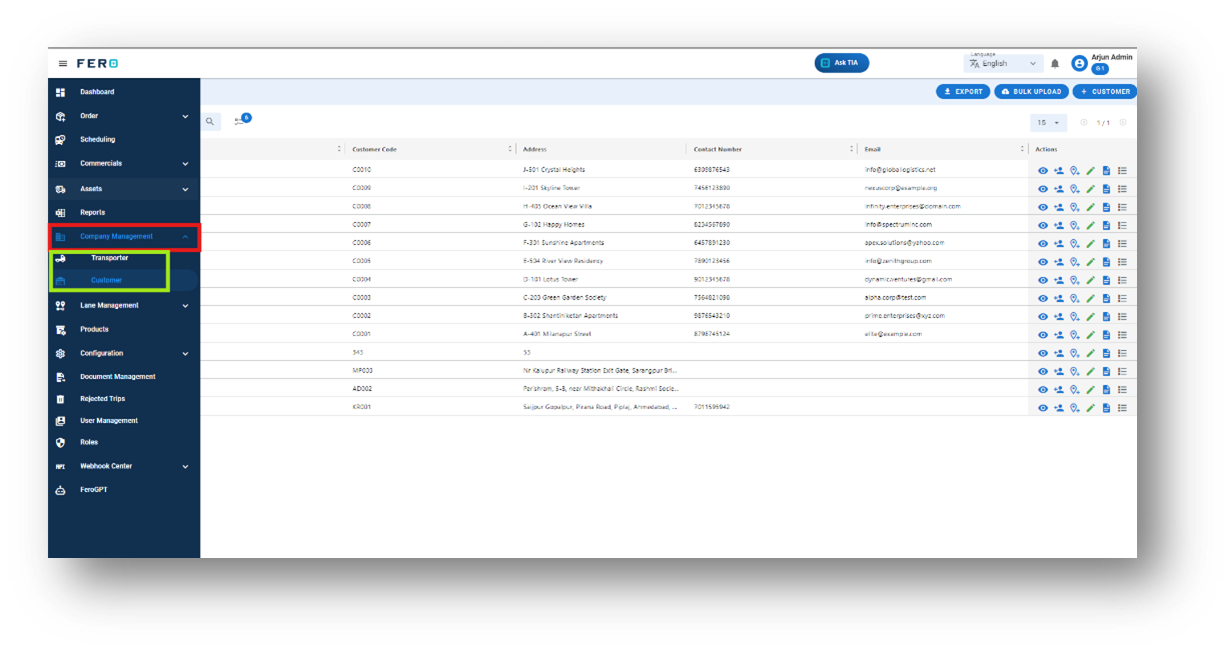Open list icon for customer C0001

pyautogui.click(x=1122, y=334)
